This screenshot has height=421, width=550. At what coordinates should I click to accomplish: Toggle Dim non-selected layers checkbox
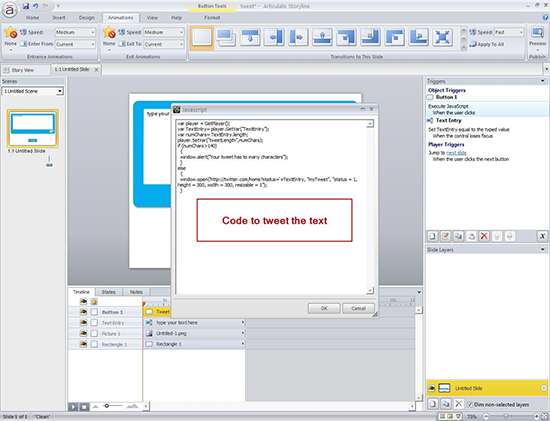coord(470,405)
